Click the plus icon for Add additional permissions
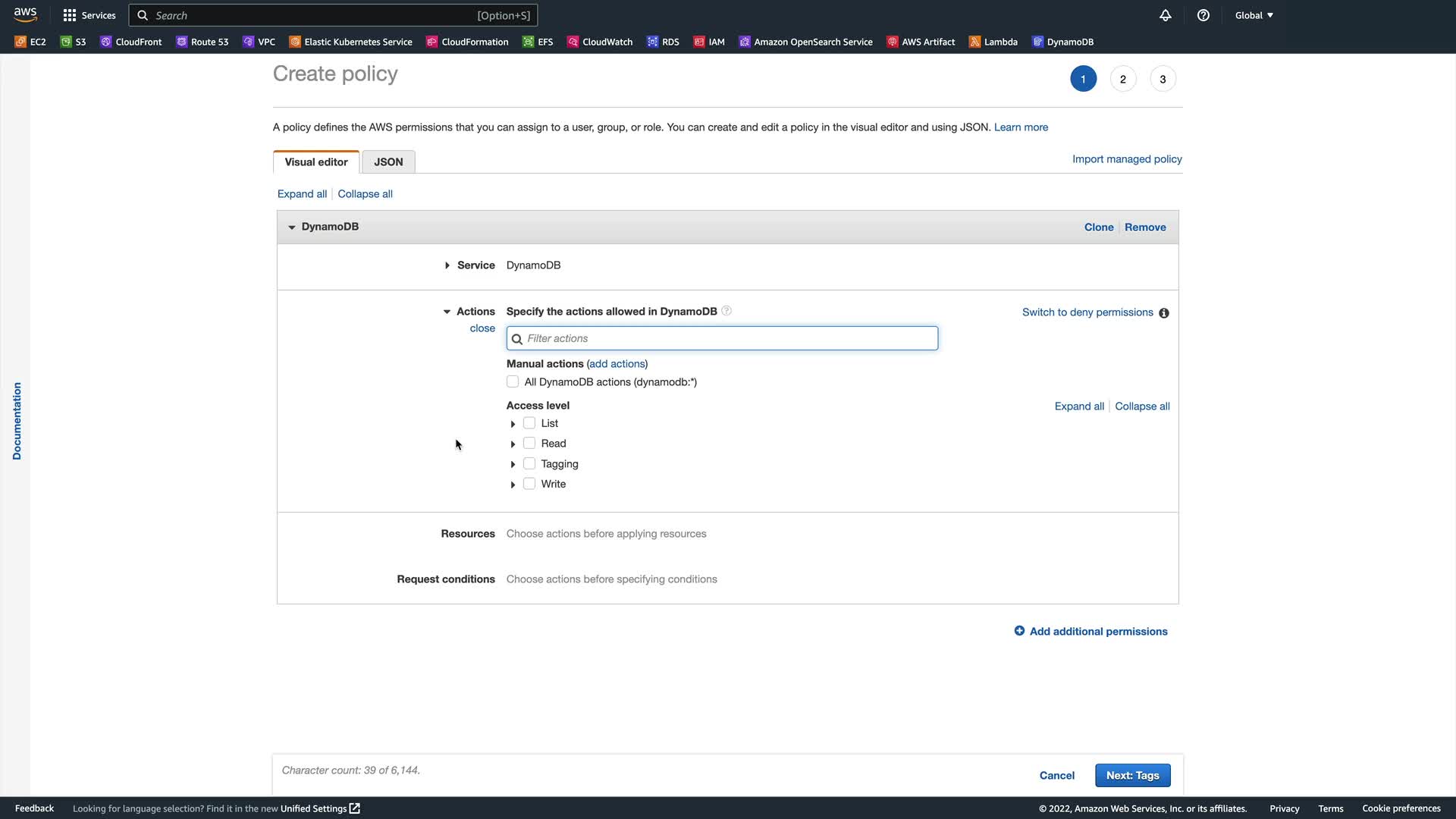This screenshot has width=1456, height=819. 1019,631
